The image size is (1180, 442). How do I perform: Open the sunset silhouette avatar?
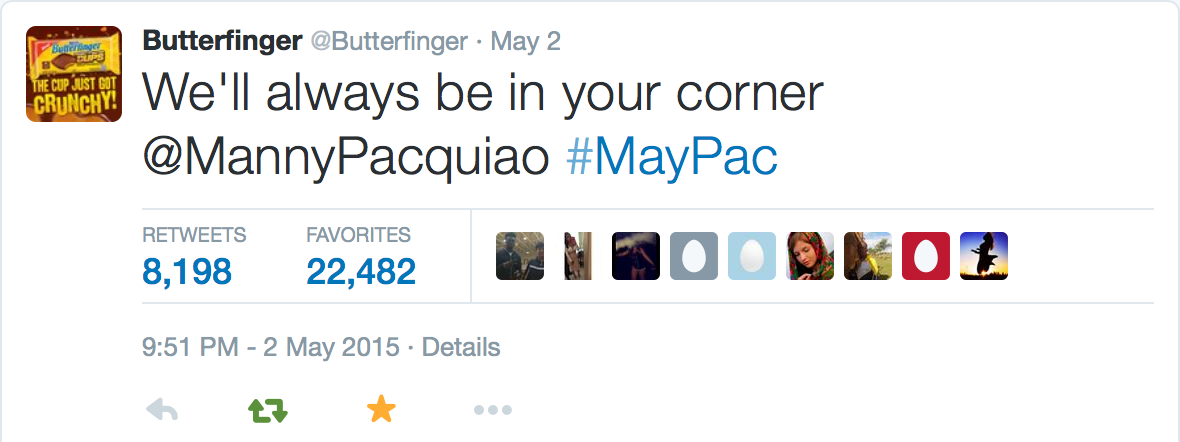pyautogui.click(x=984, y=256)
